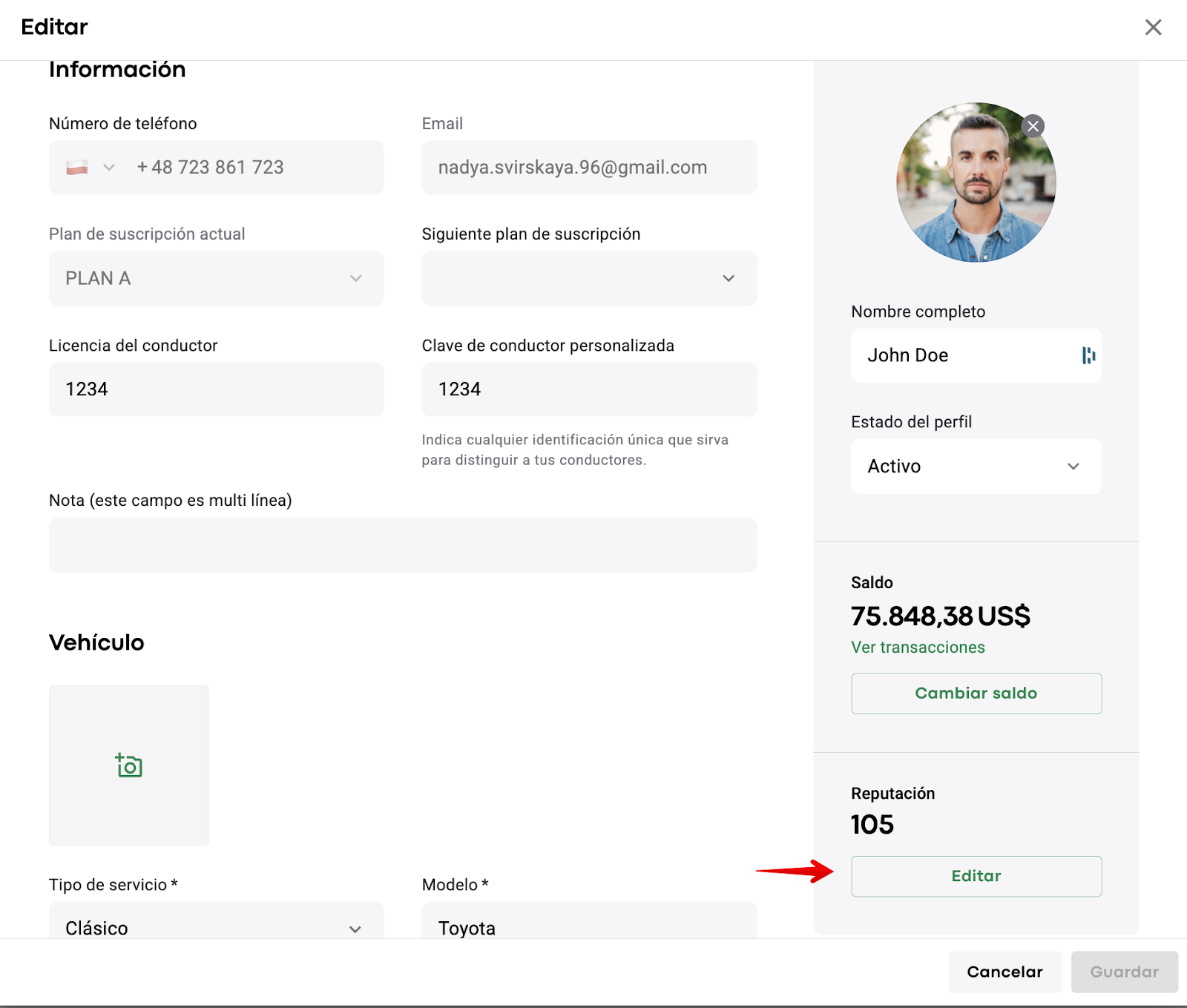Click the Cancelar button
This screenshot has height=1008, width=1187.
[x=1004, y=972]
